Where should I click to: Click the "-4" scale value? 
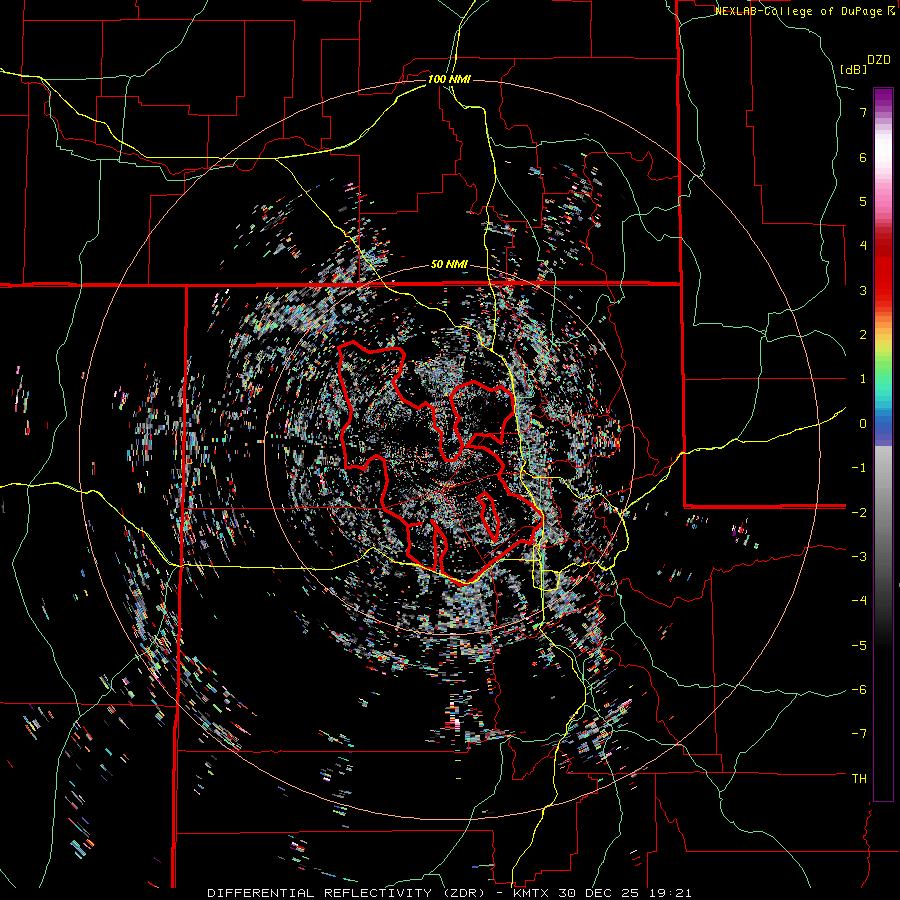(x=859, y=600)
